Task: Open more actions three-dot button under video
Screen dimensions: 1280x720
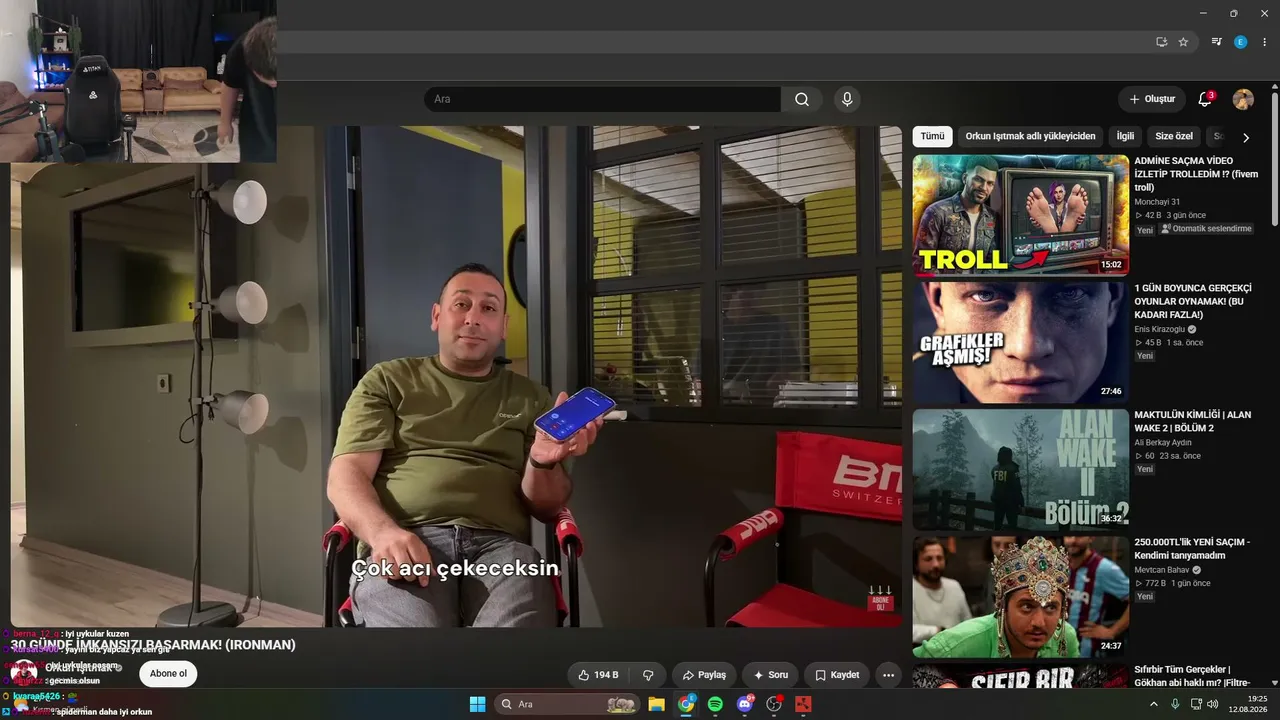Action: 888,675
